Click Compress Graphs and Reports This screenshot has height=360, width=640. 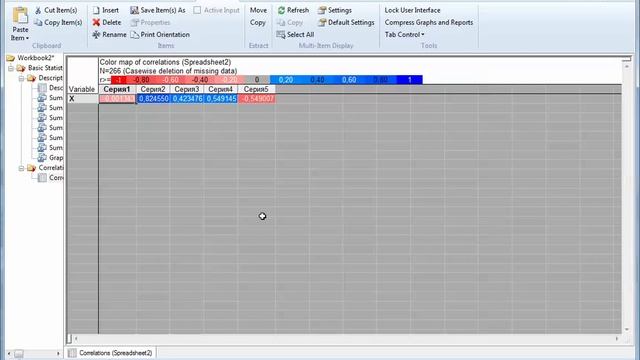pyautogui.click(x=429, y=22)
